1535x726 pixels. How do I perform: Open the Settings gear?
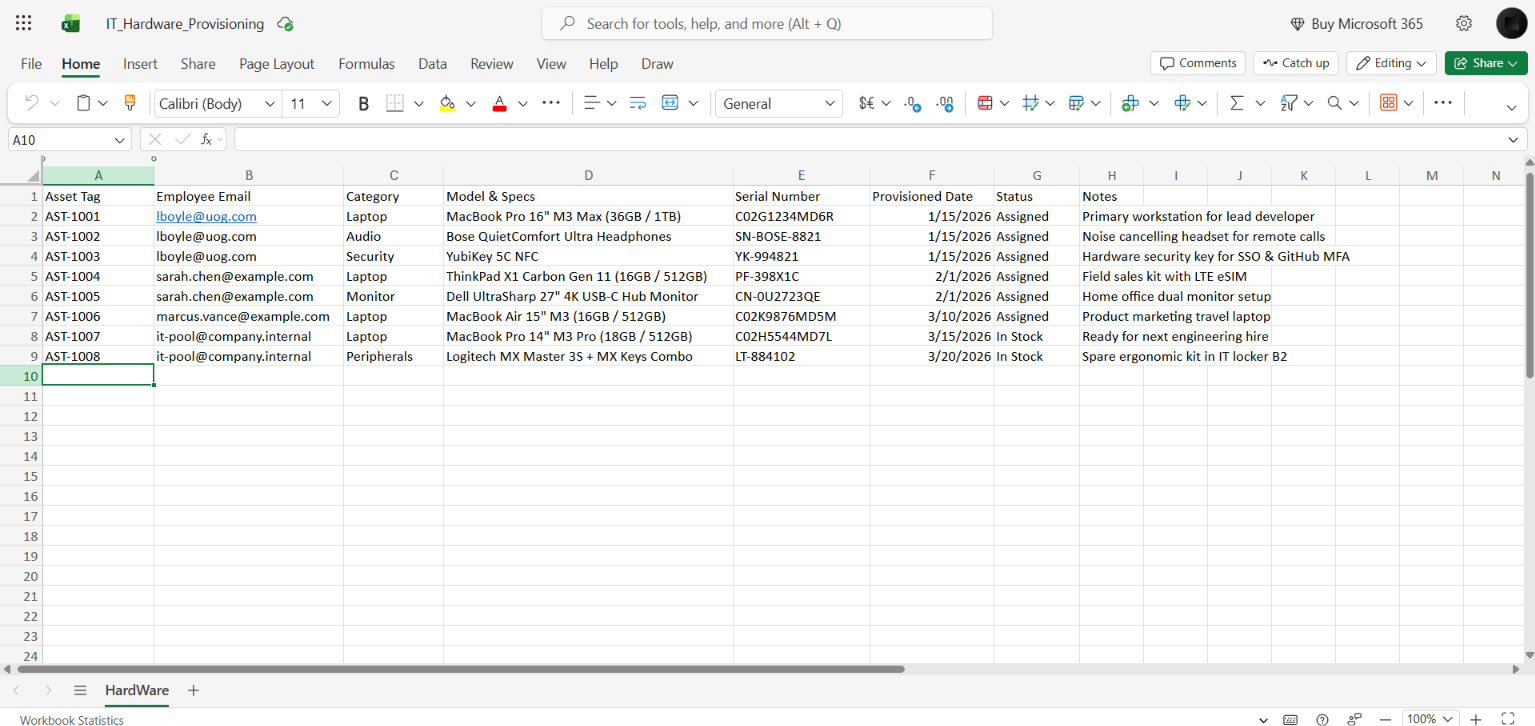[x=1464, y=23]
